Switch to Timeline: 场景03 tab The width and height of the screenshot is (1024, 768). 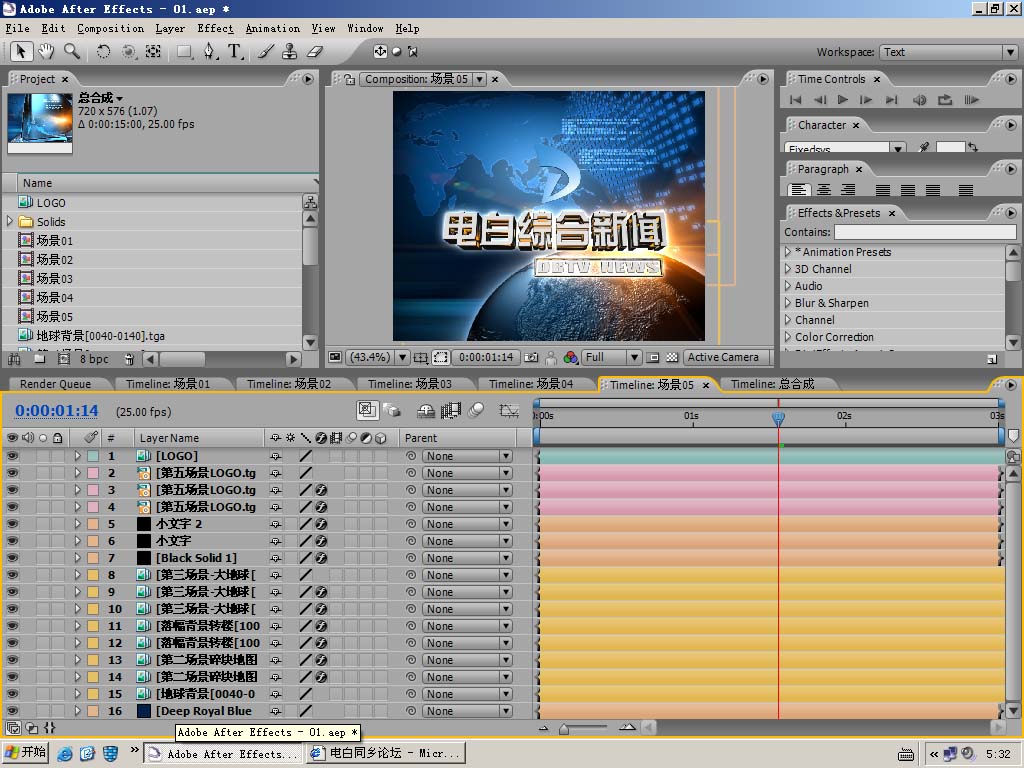click(x=409, y=384)
